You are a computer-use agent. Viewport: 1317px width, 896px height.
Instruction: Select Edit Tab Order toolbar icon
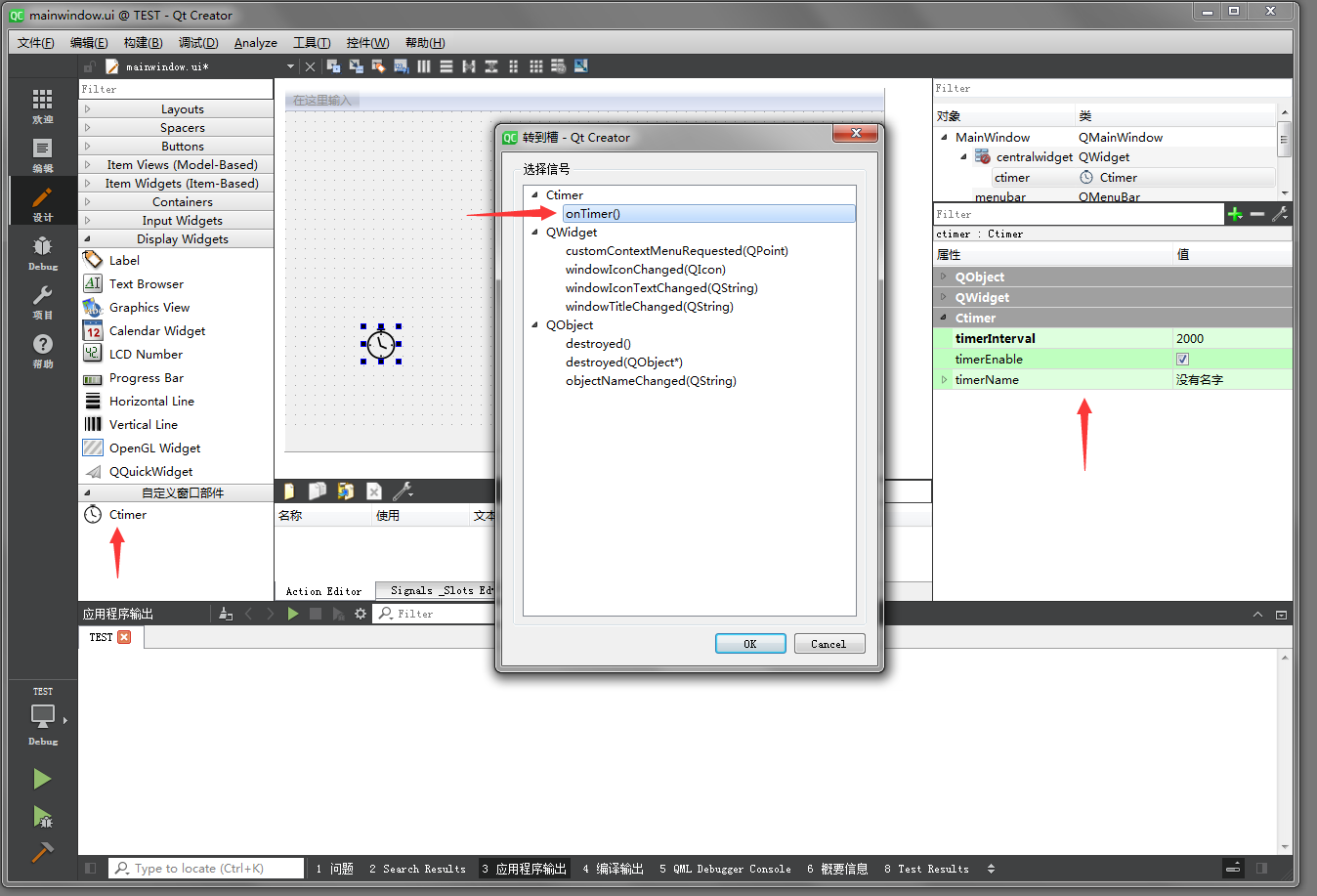pos(401,66)
